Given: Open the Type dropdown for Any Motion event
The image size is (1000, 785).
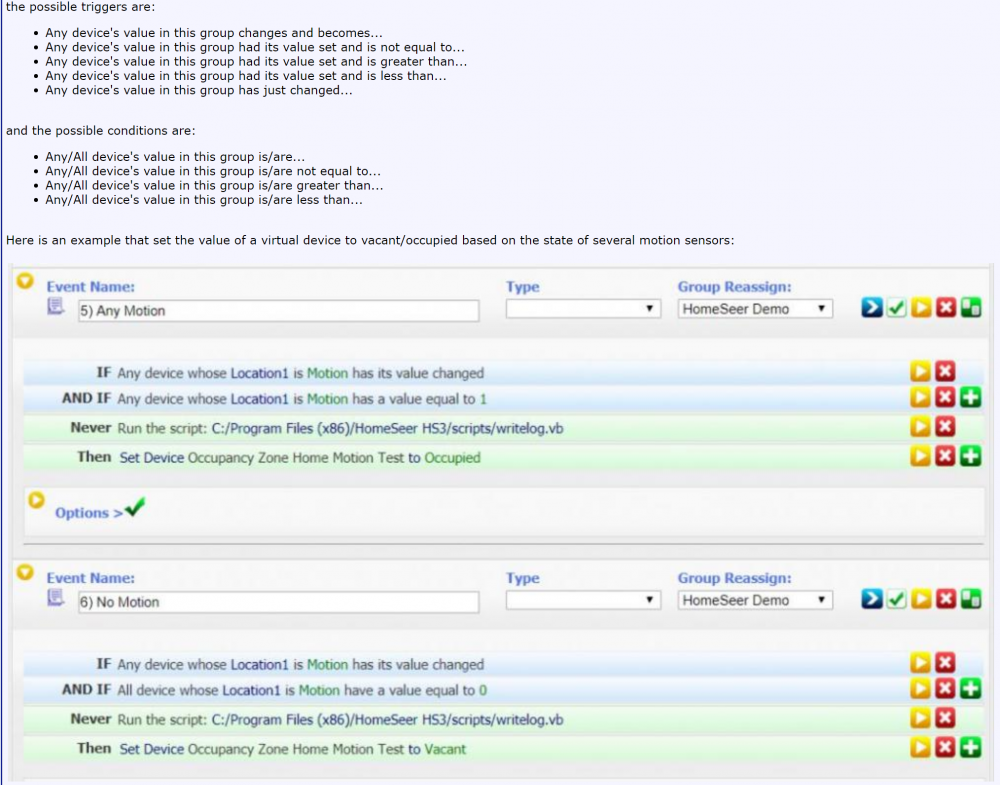Looking at the screenshot, I should (x=583, y=310).
